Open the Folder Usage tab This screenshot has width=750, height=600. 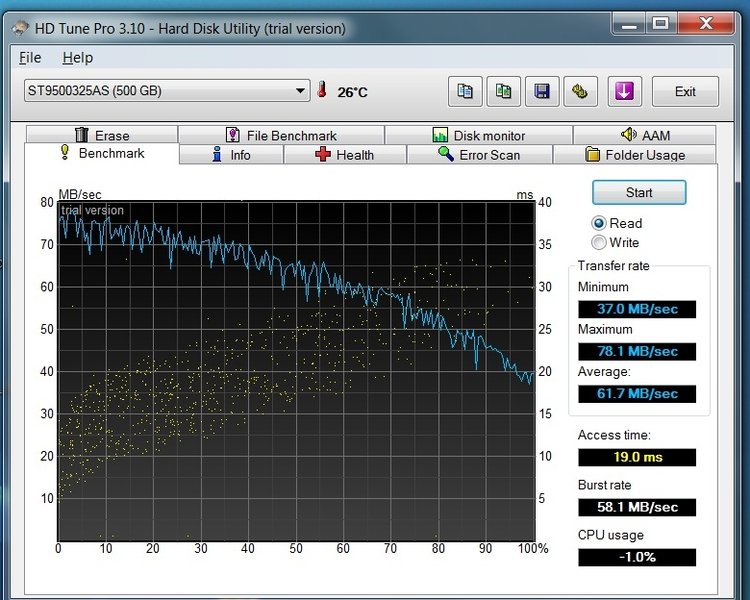(635, 155)
